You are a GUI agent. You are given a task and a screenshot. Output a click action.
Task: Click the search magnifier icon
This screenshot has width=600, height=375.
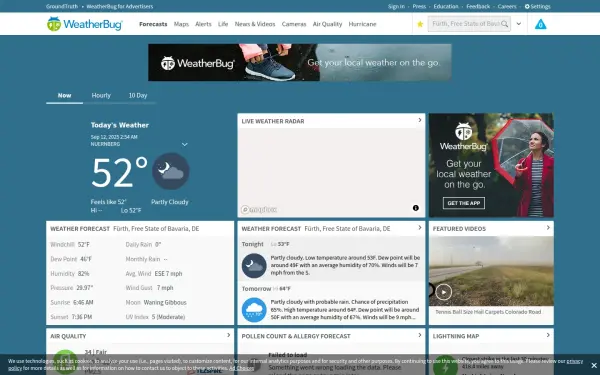(x=505, y=24)
